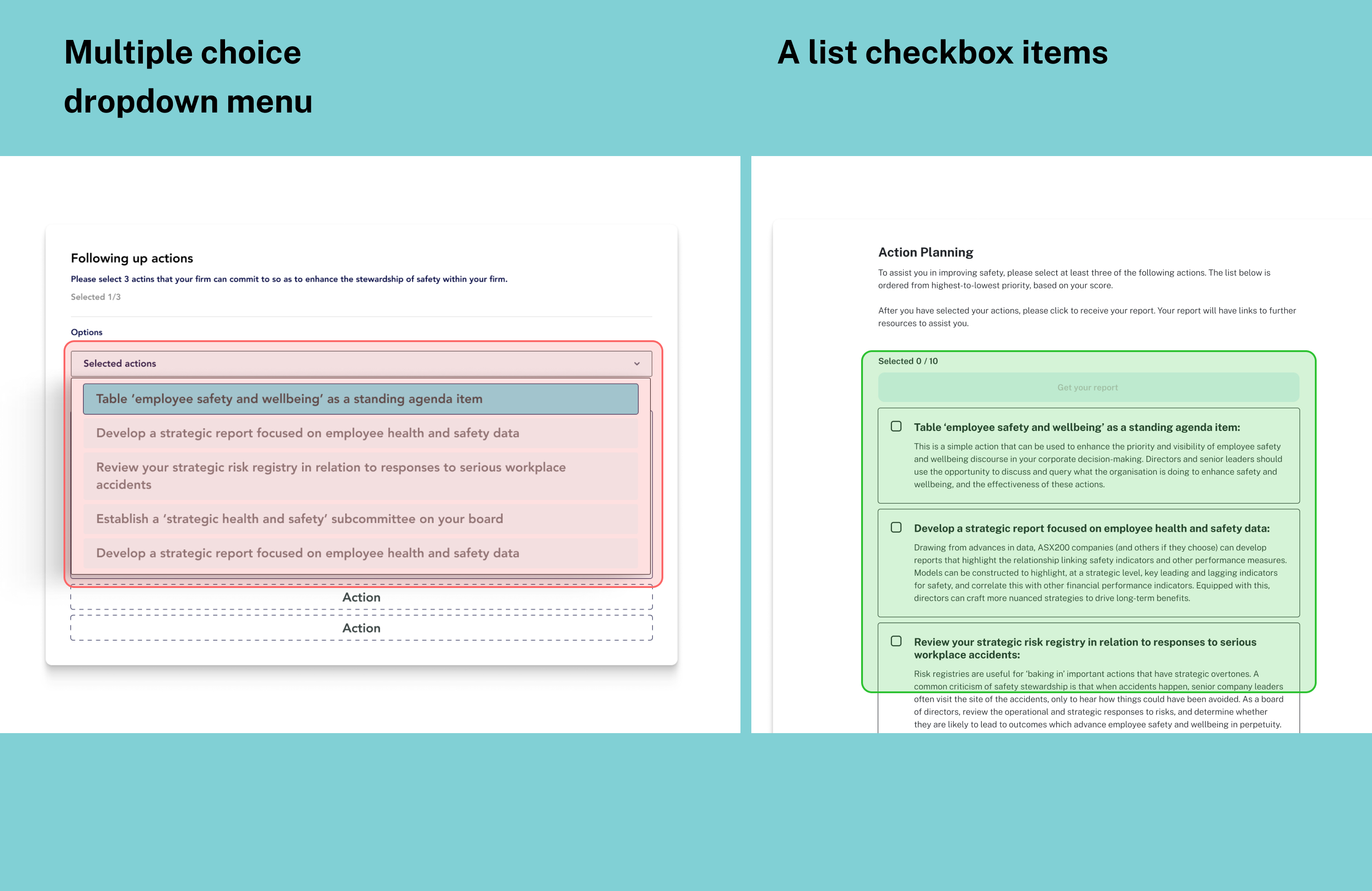Click the first dashed Action placeholder
Screen dimensions: 1372x891
[x=362, y=597]
